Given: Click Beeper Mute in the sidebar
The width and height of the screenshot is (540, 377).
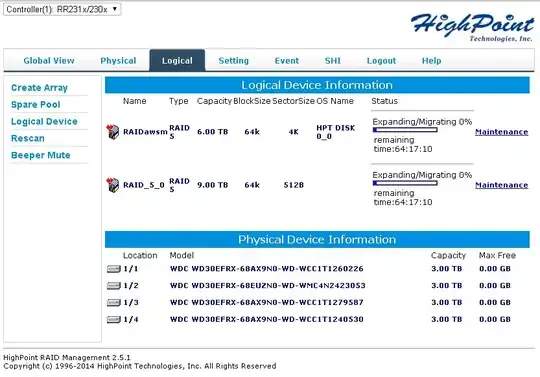Looking at the screenshot, I should point(41,155).
